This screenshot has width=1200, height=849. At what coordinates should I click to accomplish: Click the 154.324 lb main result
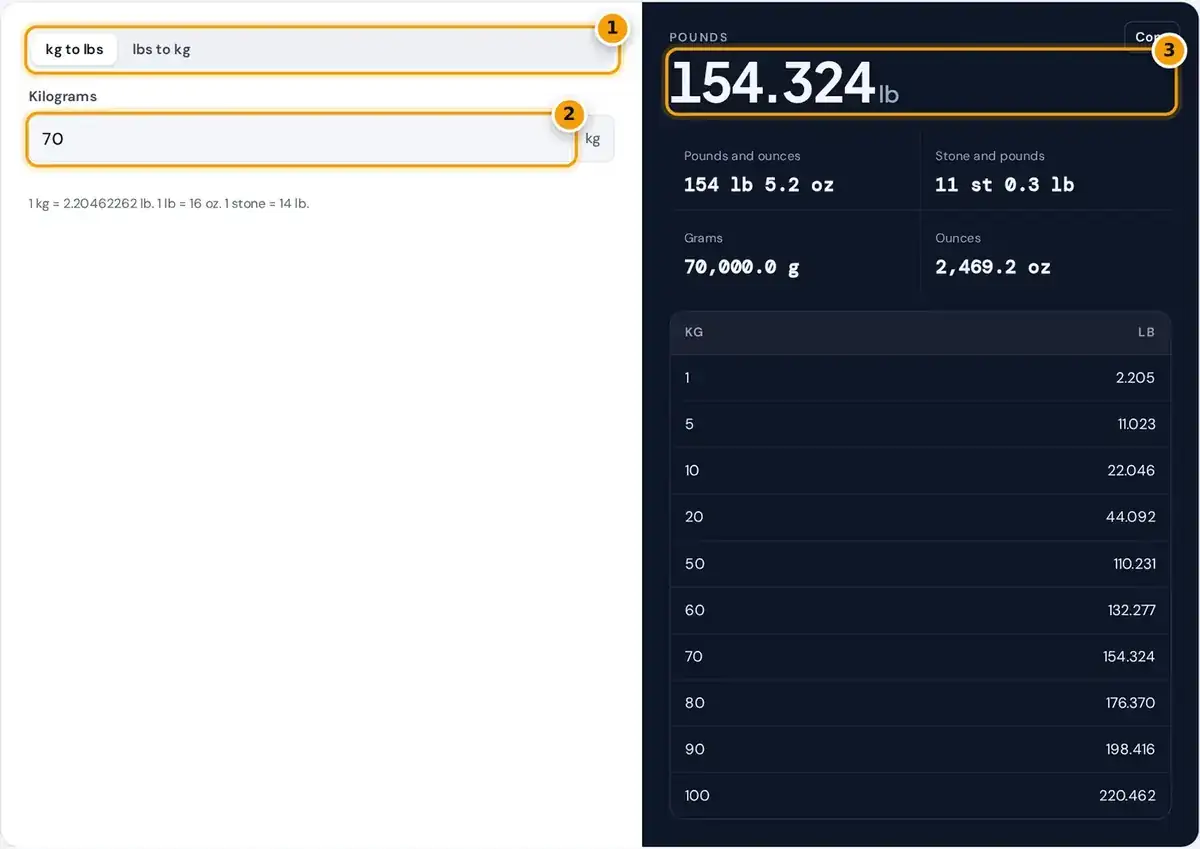pyautogui.click(x=784, y=82)
